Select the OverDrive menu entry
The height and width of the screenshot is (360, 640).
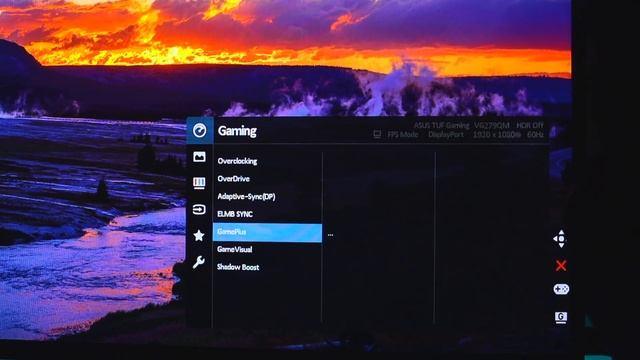[x=233, y=179]
